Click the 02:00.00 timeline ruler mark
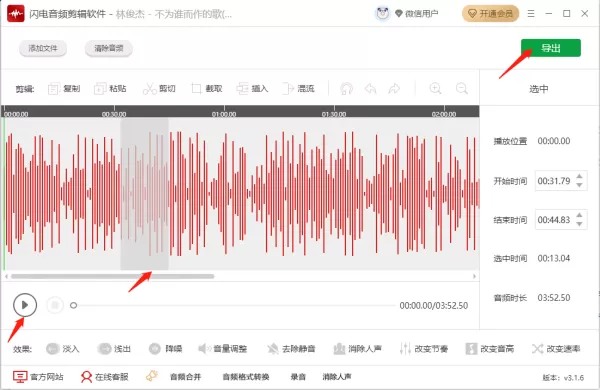The width and height of the screenshot is (600, 390). click(x=444, y=114)
